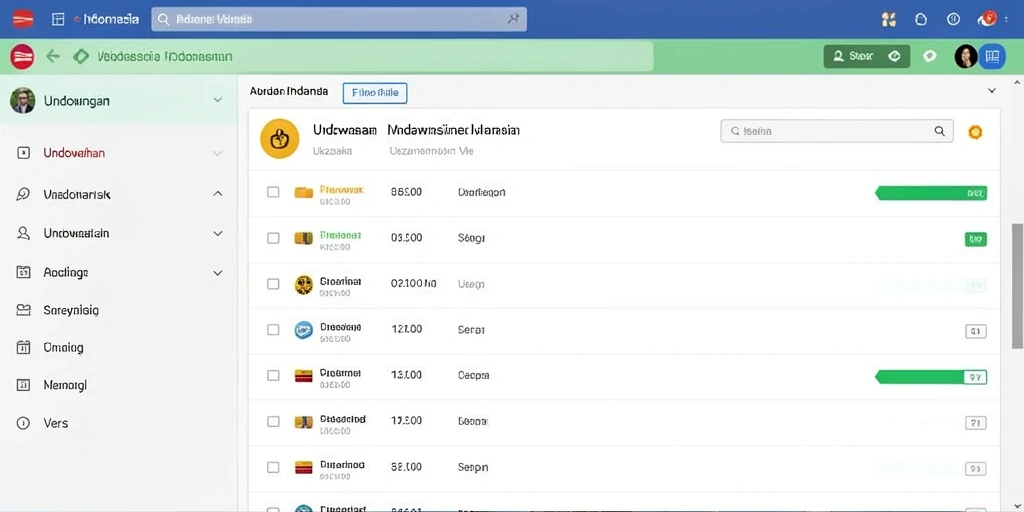Viewport: 1024px width, 512px height.
Task: Select Soreynisiig in the sidebar
Action: (71, 311)
